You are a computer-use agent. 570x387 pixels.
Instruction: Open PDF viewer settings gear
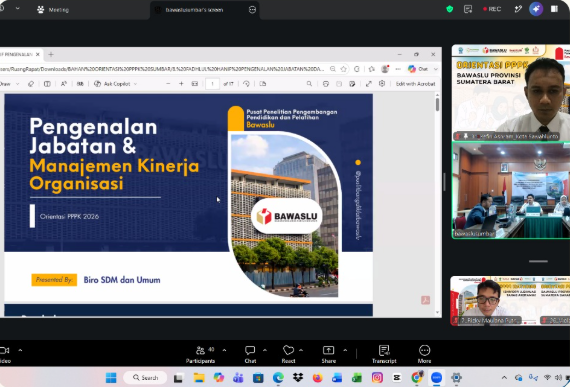(x=382, y=84)
